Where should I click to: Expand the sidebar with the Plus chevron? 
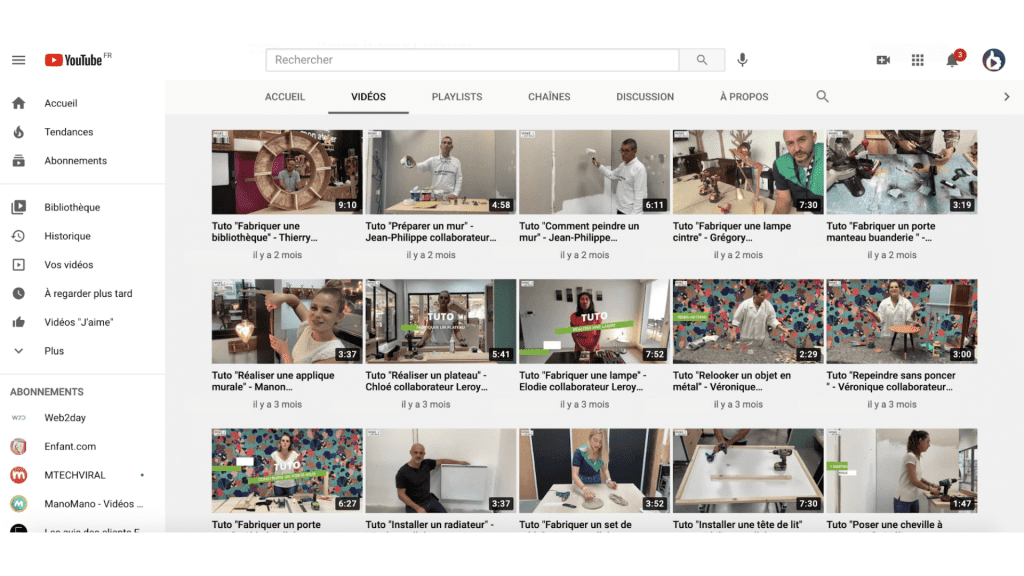coord(18,351)
